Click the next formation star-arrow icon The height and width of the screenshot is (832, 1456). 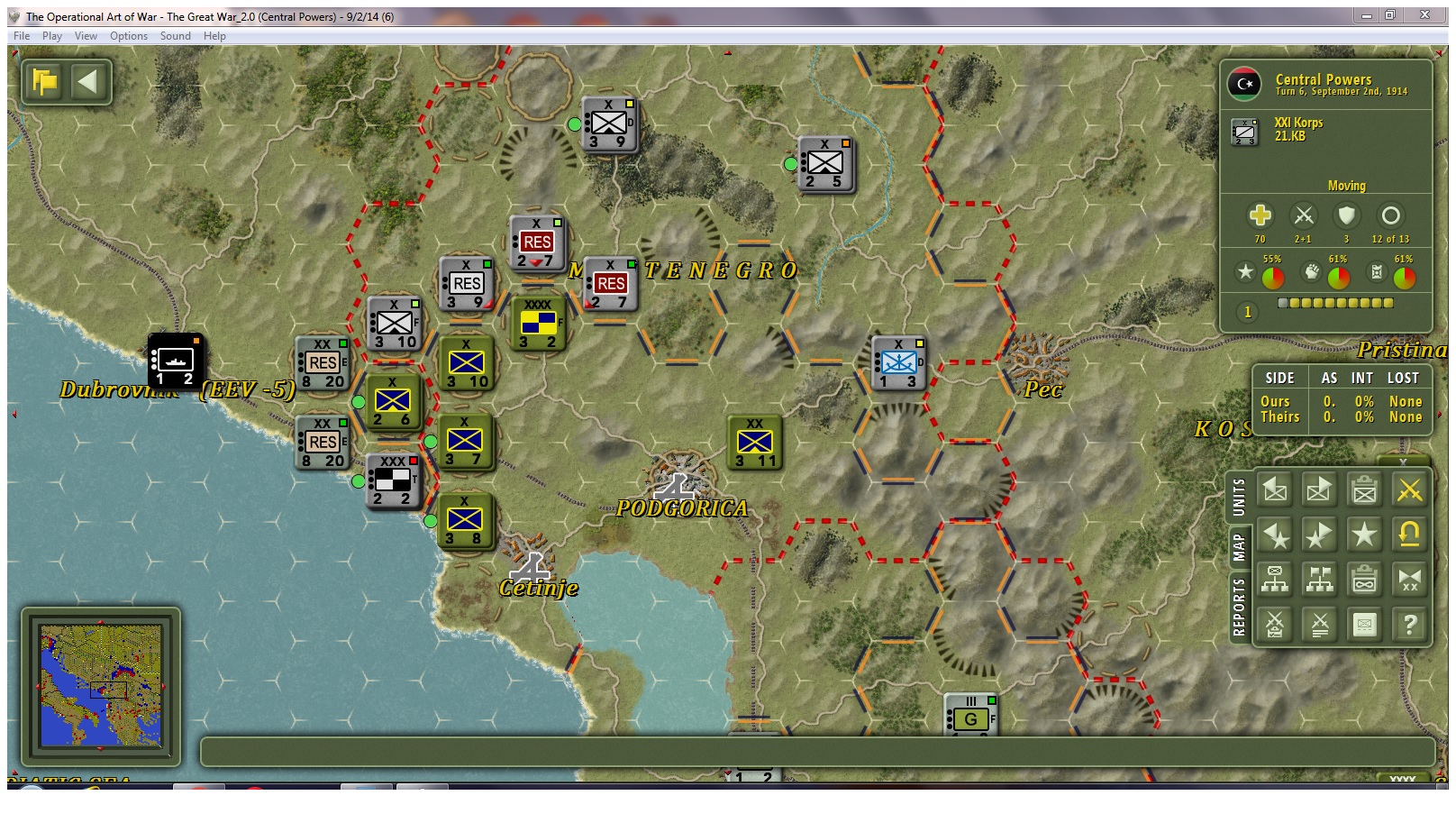pos(1319,535)
